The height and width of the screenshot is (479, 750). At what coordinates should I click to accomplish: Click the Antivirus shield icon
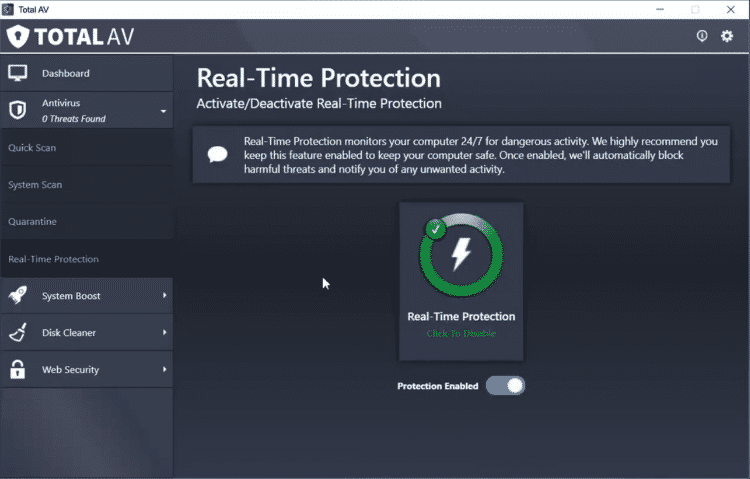coord(17,110)
